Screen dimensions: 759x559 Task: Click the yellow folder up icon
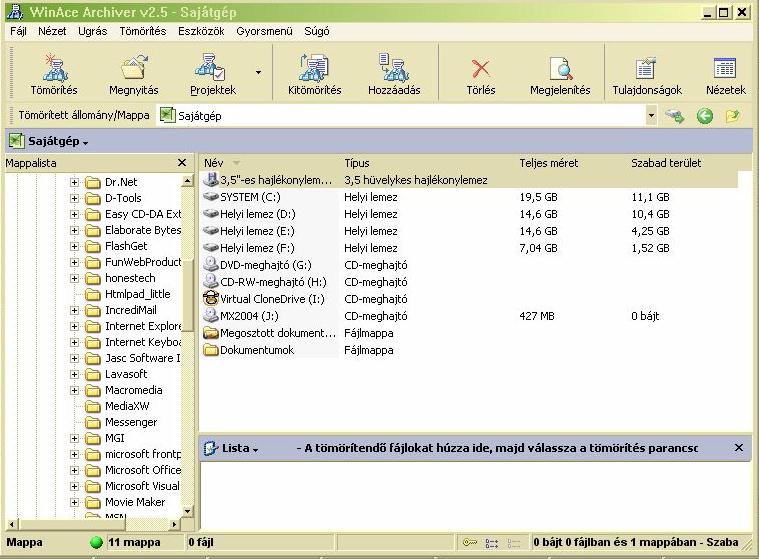[733, 116]
